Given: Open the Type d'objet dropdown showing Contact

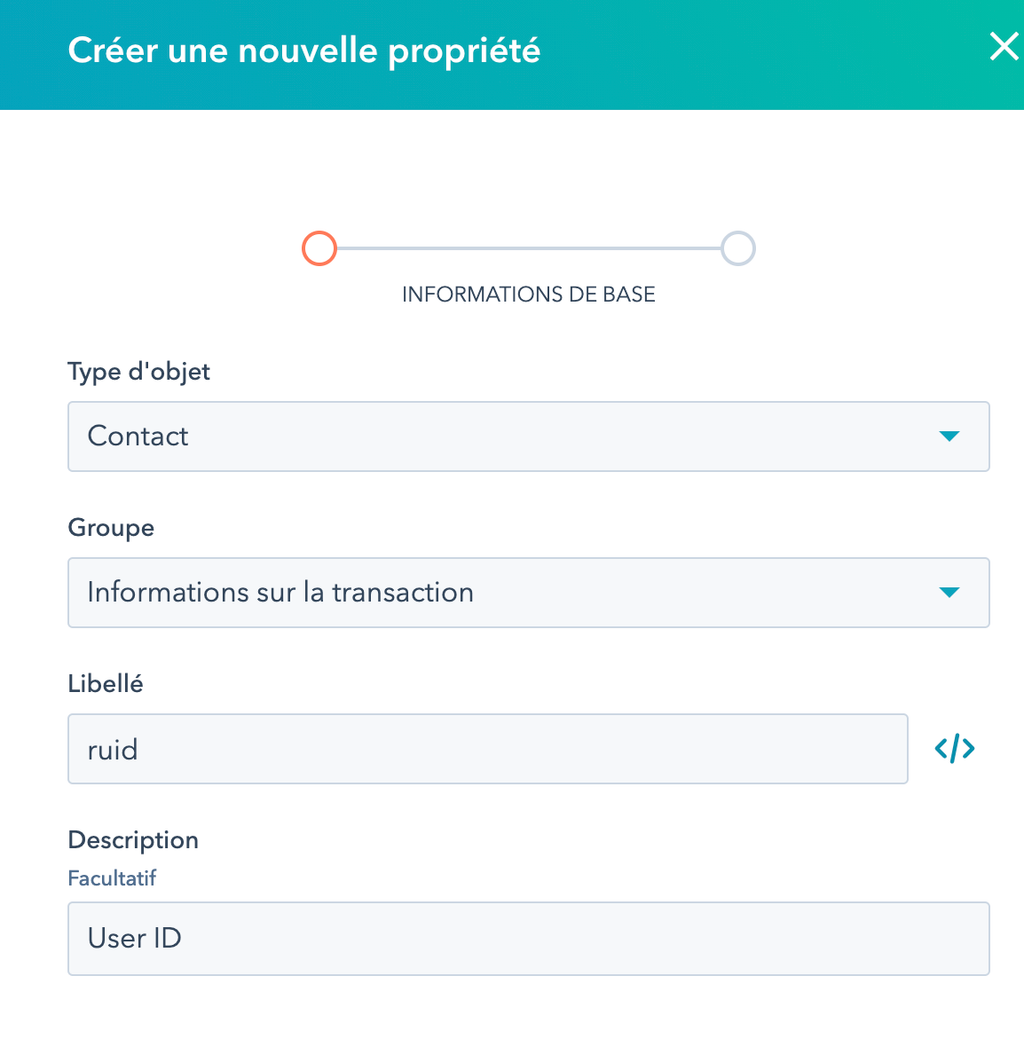Looking at the screenshot, I should (528, 436).
